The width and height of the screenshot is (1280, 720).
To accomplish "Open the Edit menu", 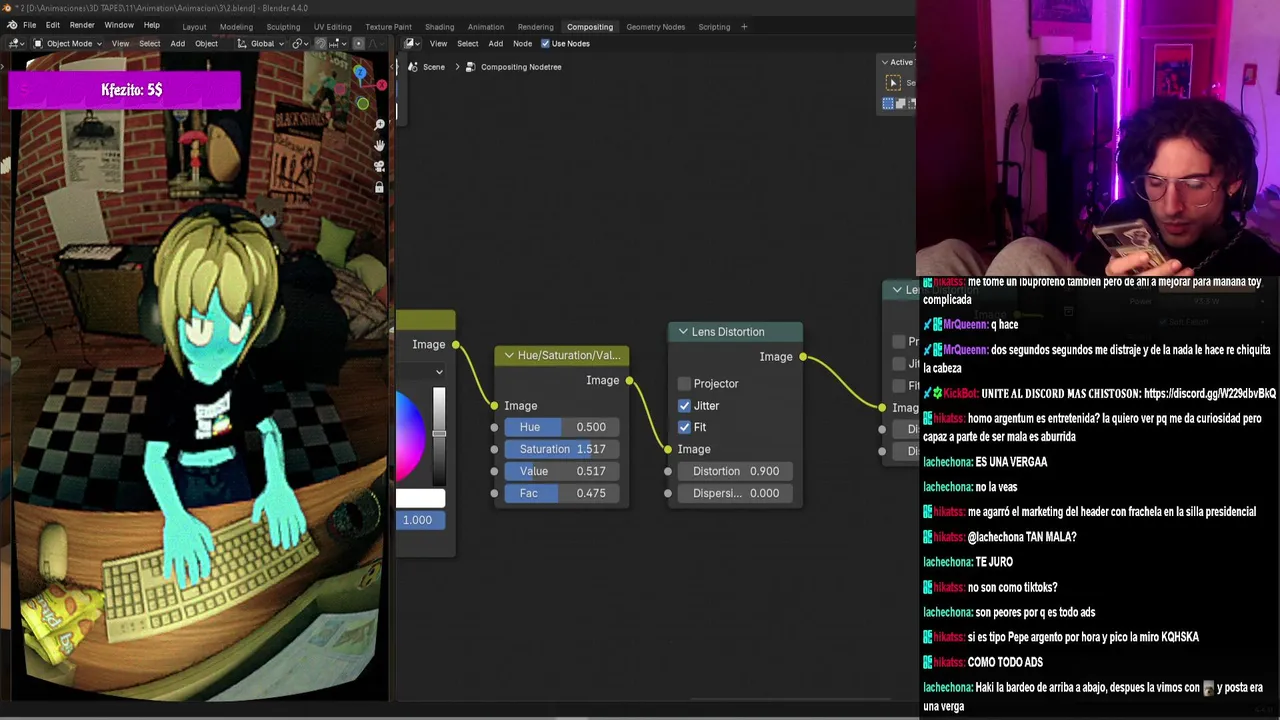I will [x=53, y=25].
